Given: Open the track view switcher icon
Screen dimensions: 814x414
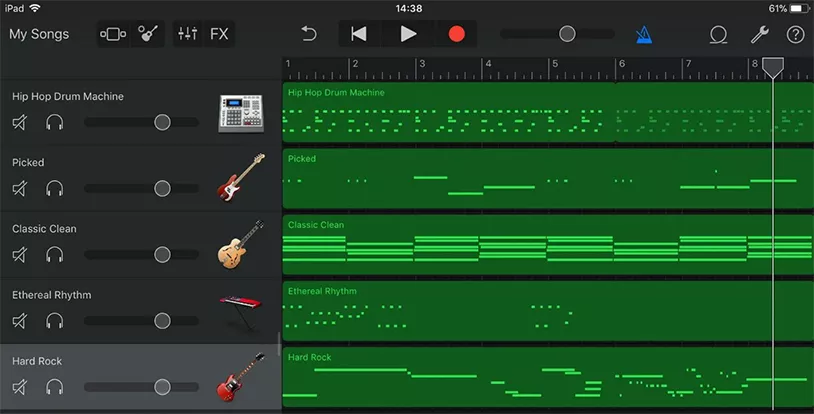Looking at the screenshot, I should point(113,34).
